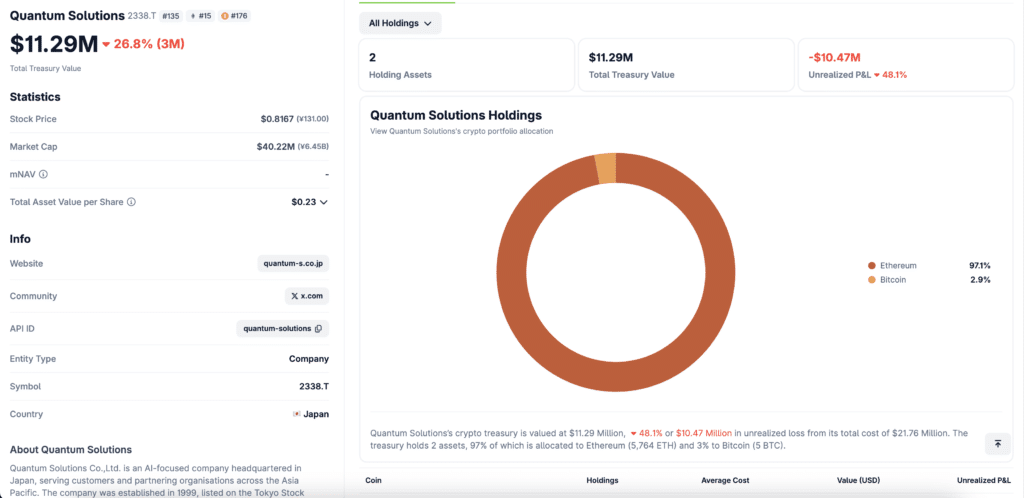Viewport: 1024px width, 498px height.
Task: Click the Ethereum segment of the donut chart
Action: point(616,376)
